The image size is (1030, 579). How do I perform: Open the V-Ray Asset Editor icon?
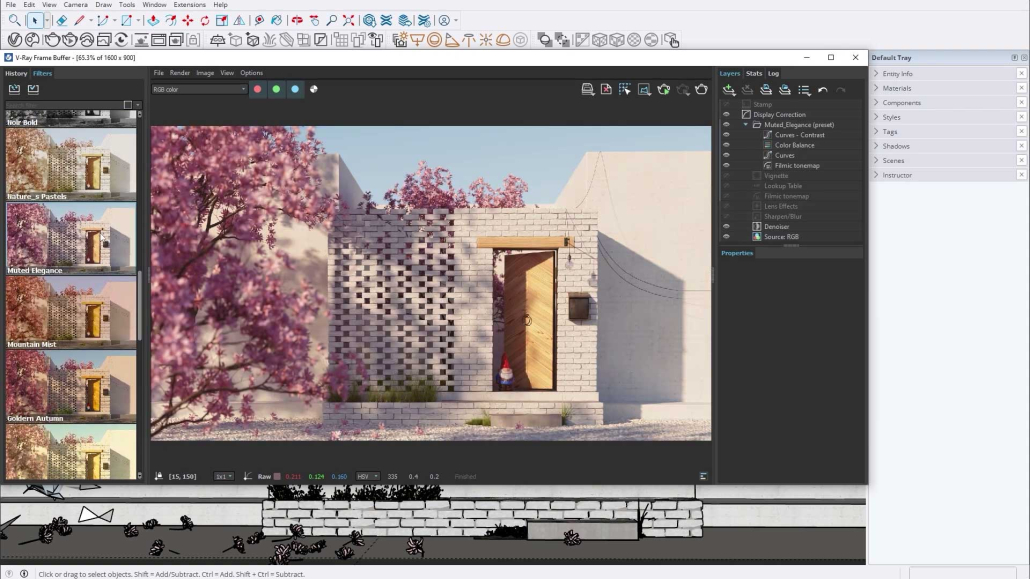14,40
